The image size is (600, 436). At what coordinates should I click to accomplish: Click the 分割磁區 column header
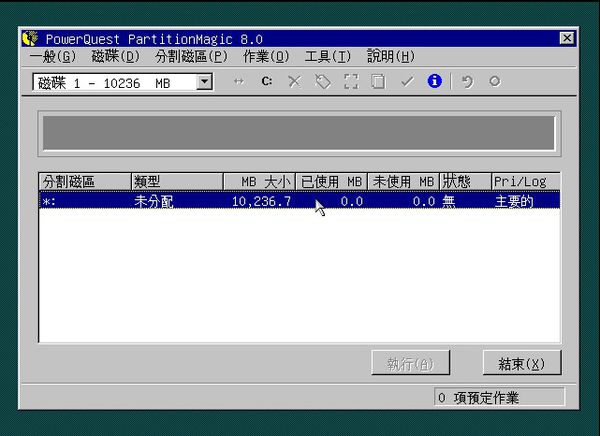pyautogui.click(x=85, y=181)
